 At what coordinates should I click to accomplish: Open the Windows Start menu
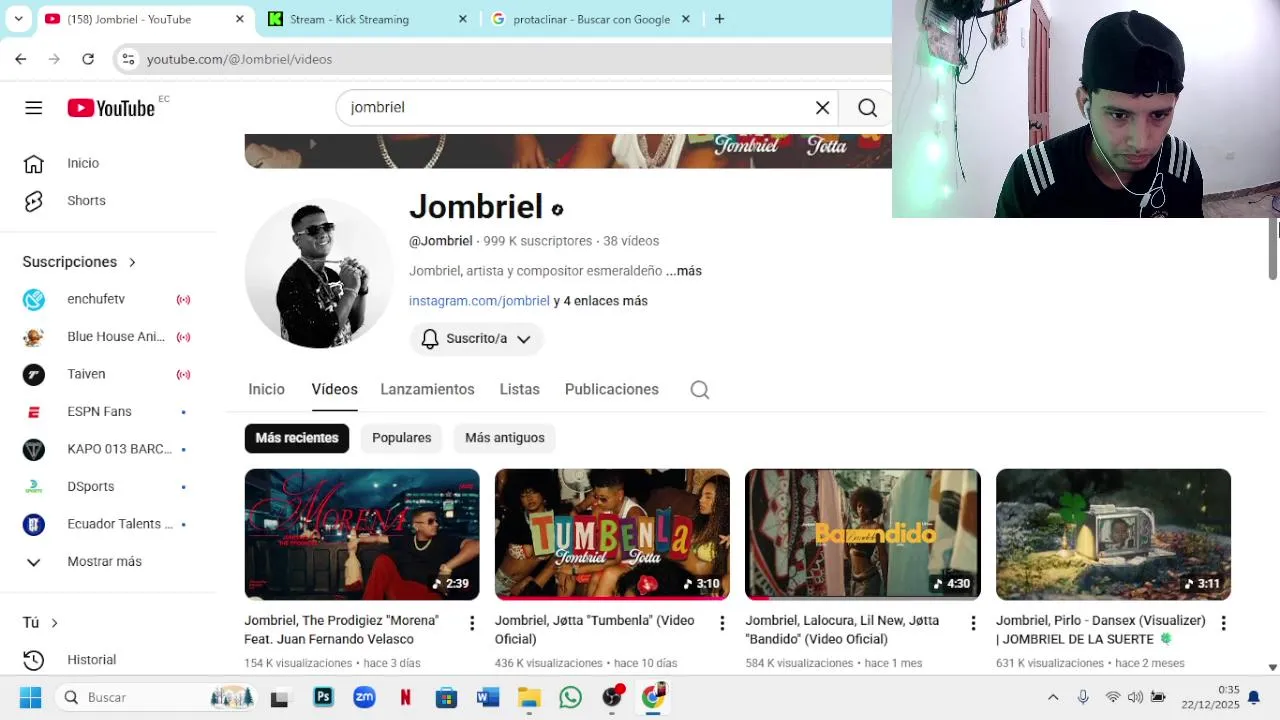point(30,697)
